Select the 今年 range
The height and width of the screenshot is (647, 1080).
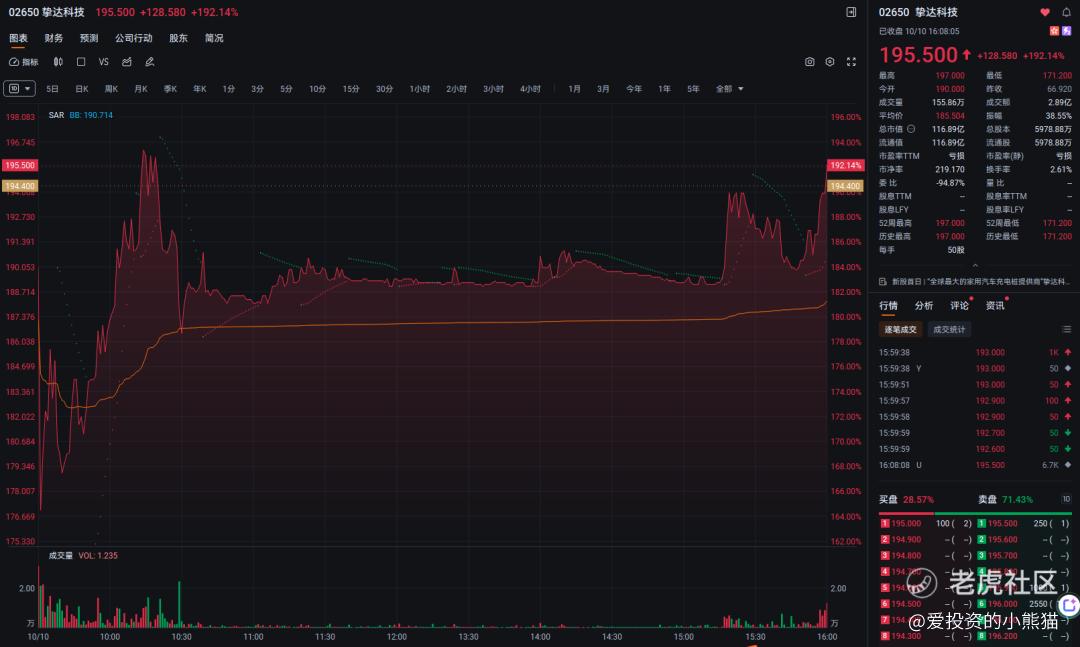(x=634, y=89)
